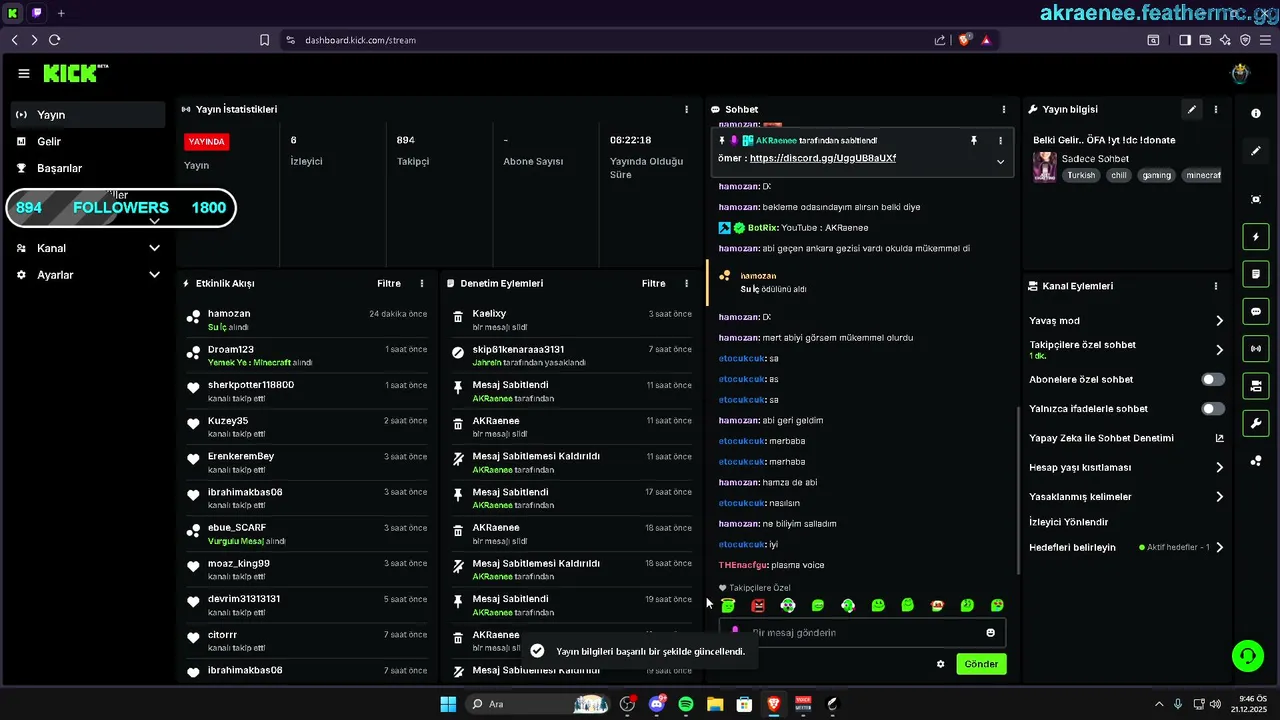Screen dimensions: 1280x720
Task: Open Brave Leo AI sparkle icon
Action: point(1225,40)
